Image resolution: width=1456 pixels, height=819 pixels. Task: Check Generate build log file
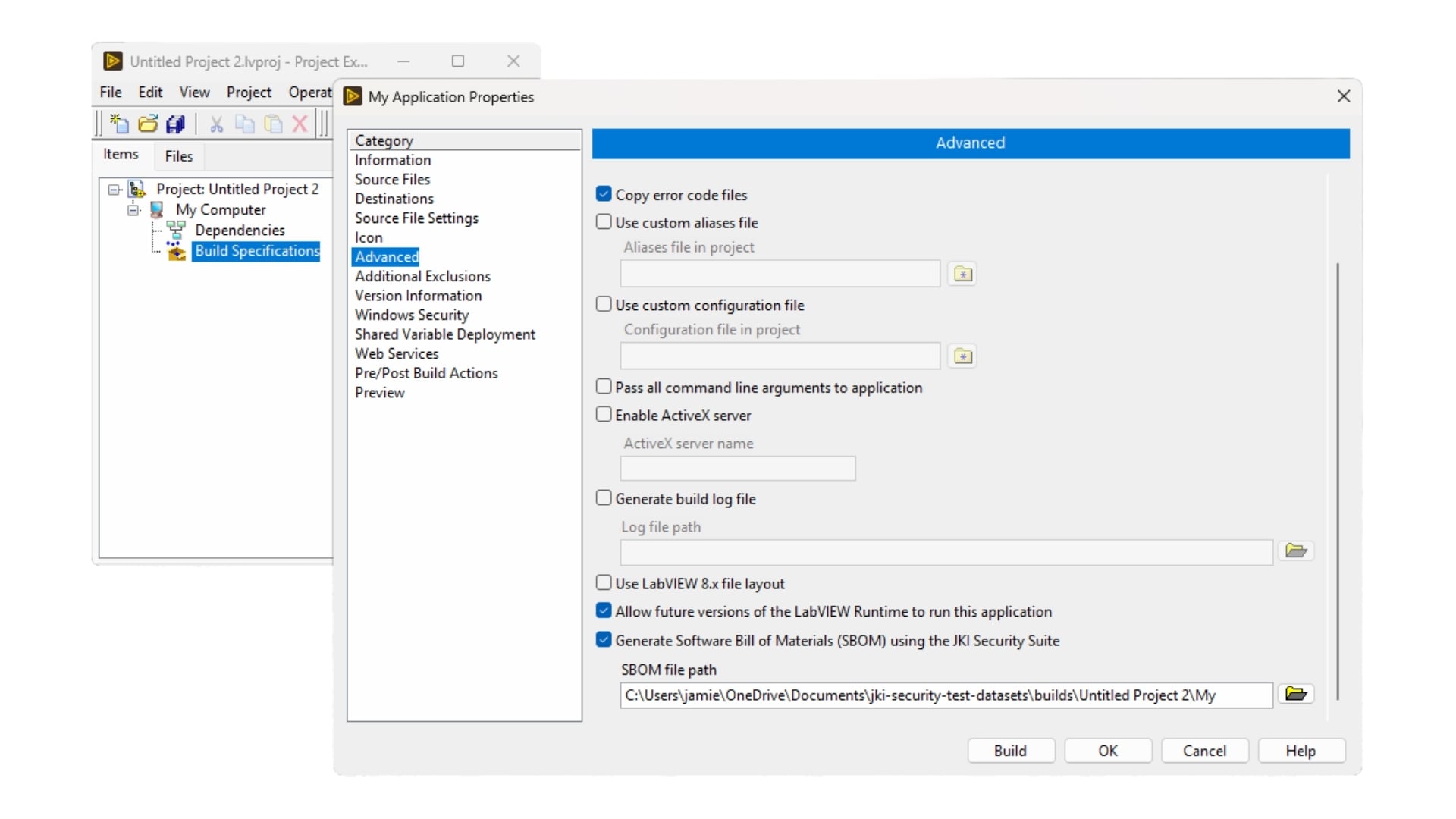pos(604,498)
